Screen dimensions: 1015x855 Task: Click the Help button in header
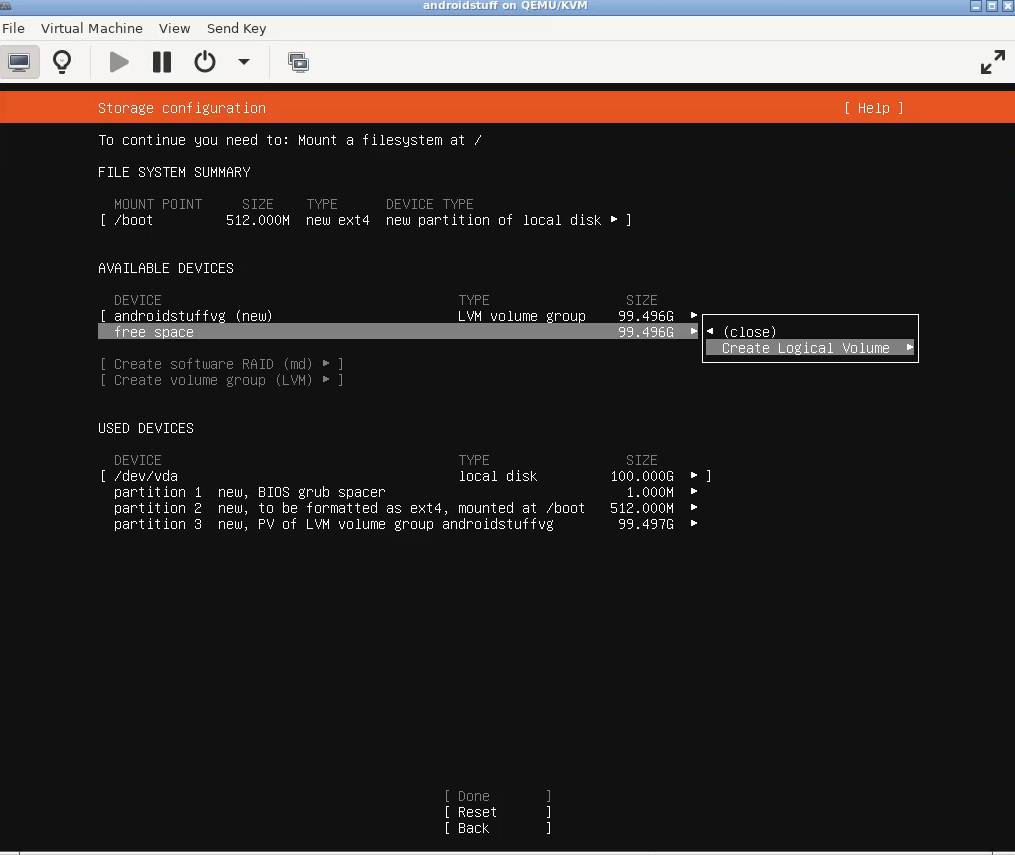click(874, 108)
